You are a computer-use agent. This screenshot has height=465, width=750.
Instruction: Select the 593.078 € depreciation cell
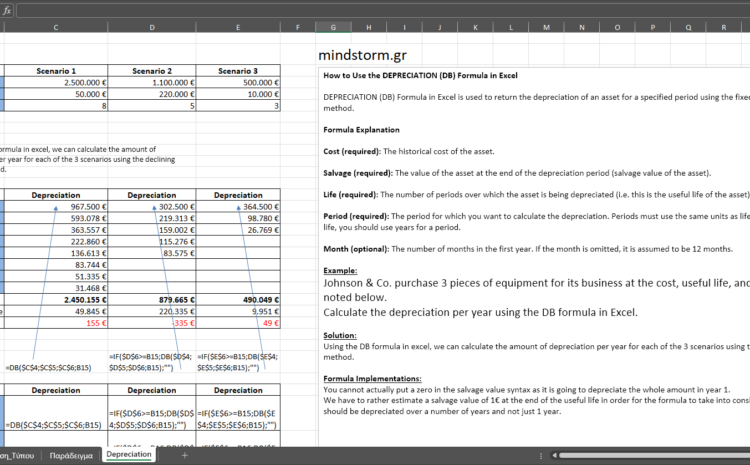[x=56, y=218]
